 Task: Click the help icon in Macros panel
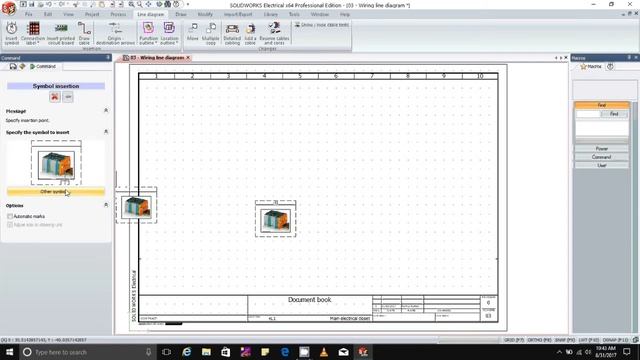pos(610,67)
